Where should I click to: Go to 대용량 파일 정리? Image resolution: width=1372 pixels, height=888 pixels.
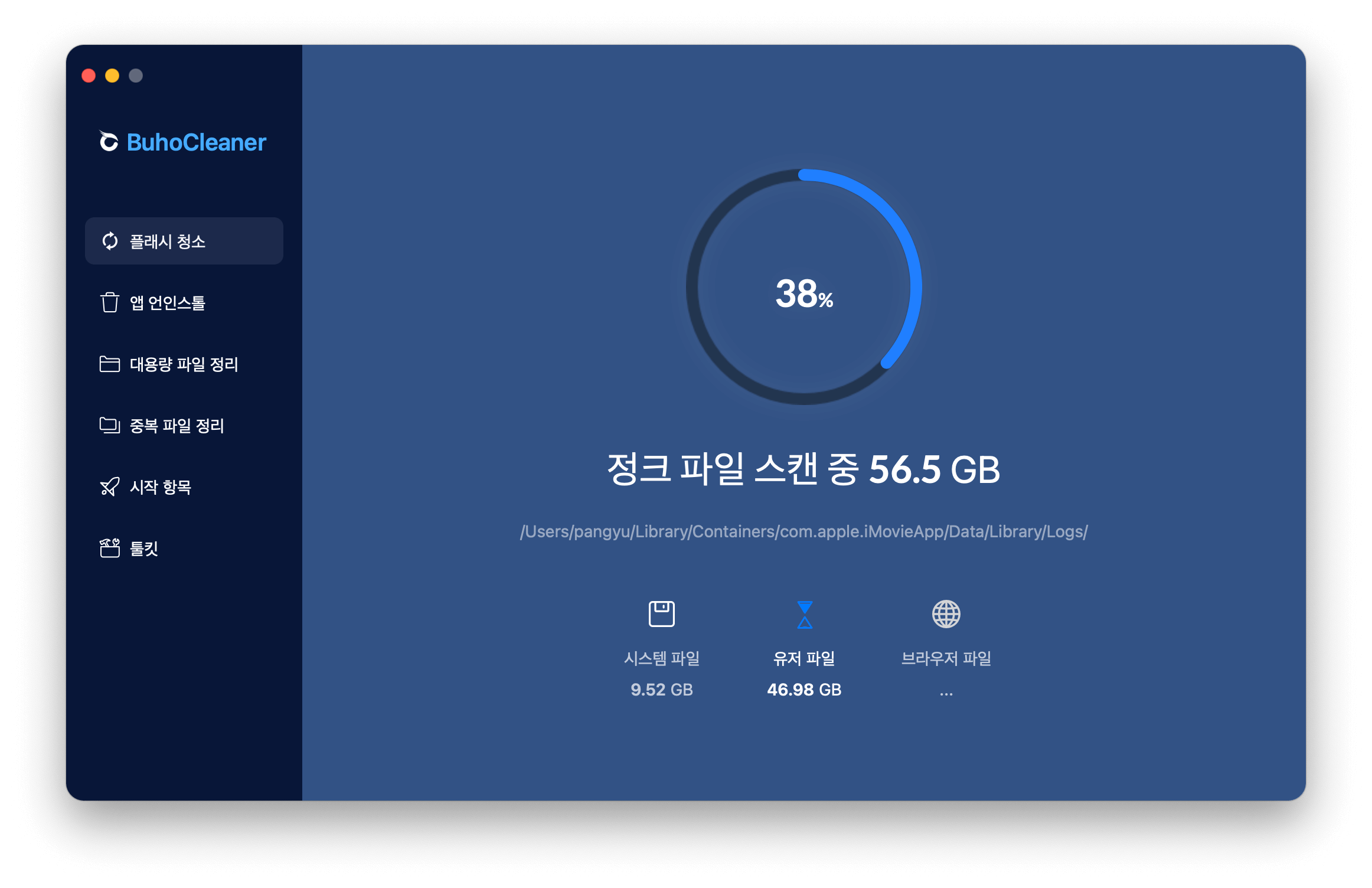coord(184,364)
